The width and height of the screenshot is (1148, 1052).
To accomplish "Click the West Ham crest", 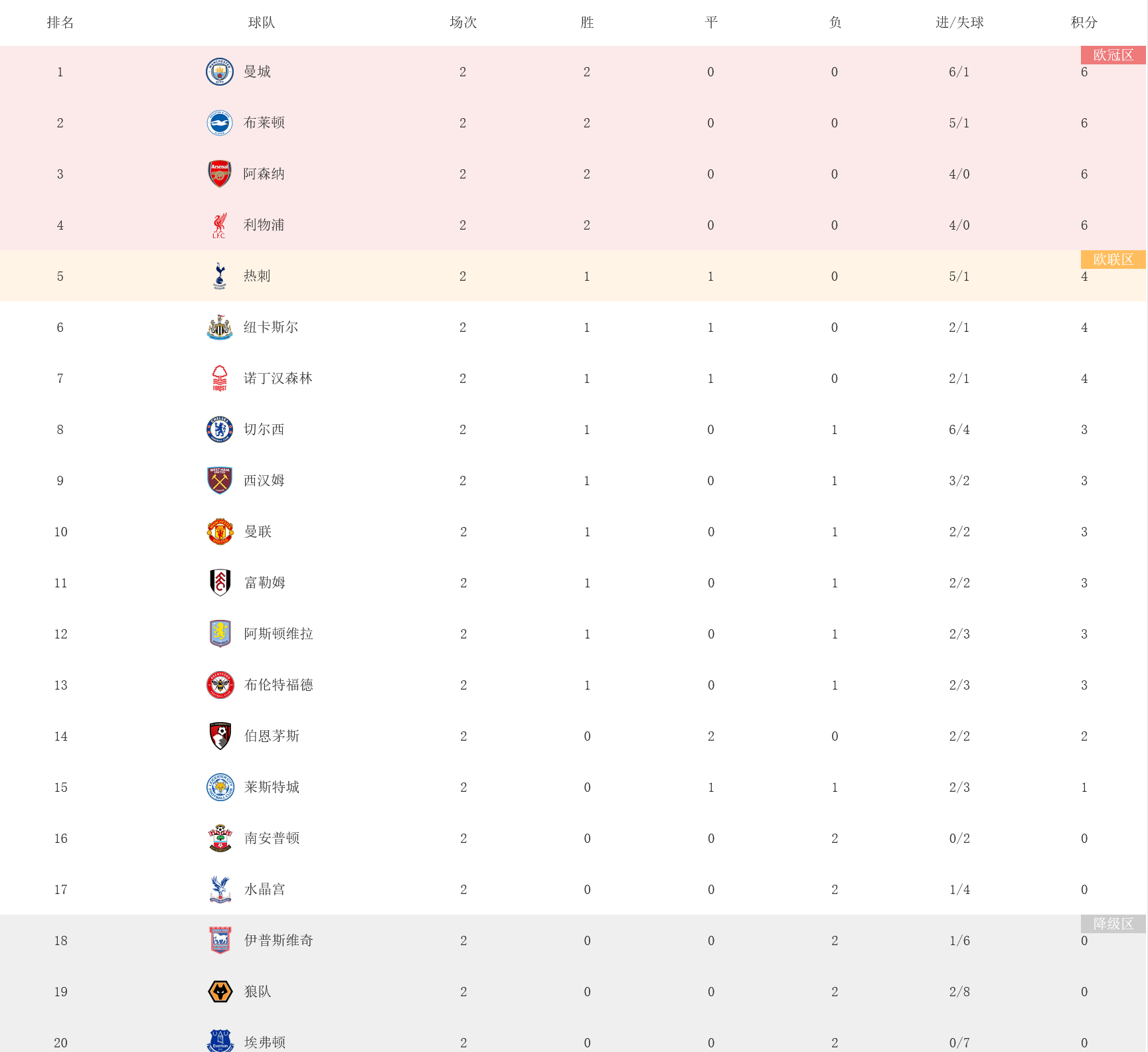I will [219, 481].
